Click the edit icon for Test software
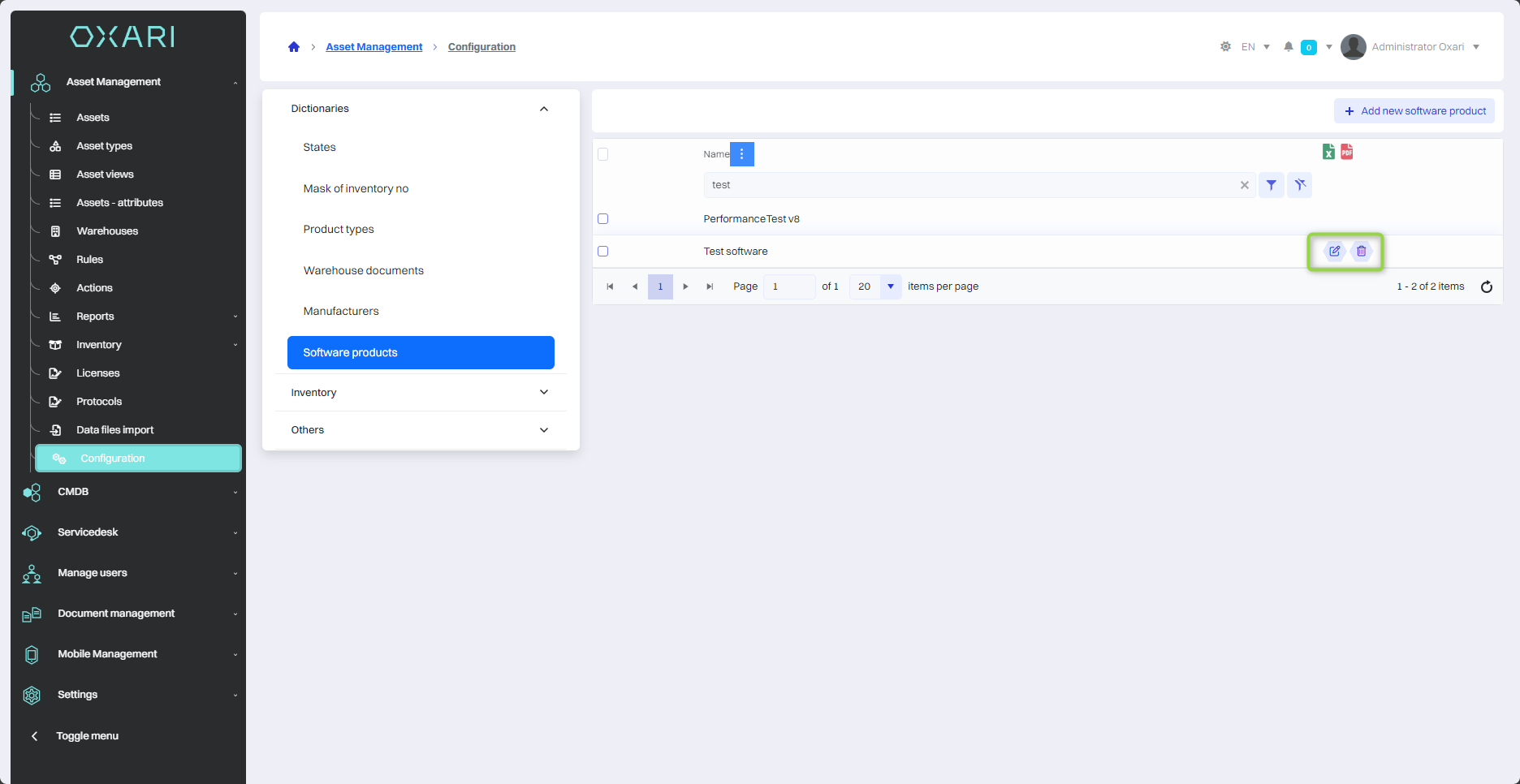Screen dimensions: 1520x784 click(1334, 251)
